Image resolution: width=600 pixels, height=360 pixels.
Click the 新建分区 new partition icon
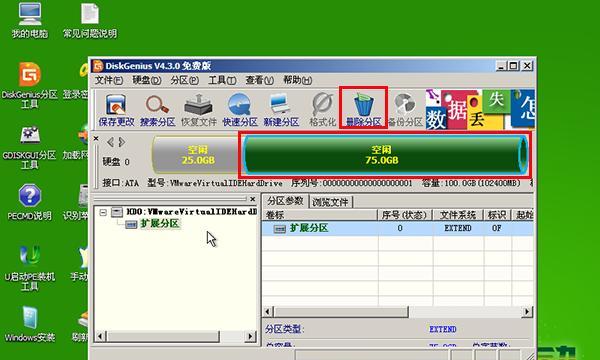click(281, 110)
